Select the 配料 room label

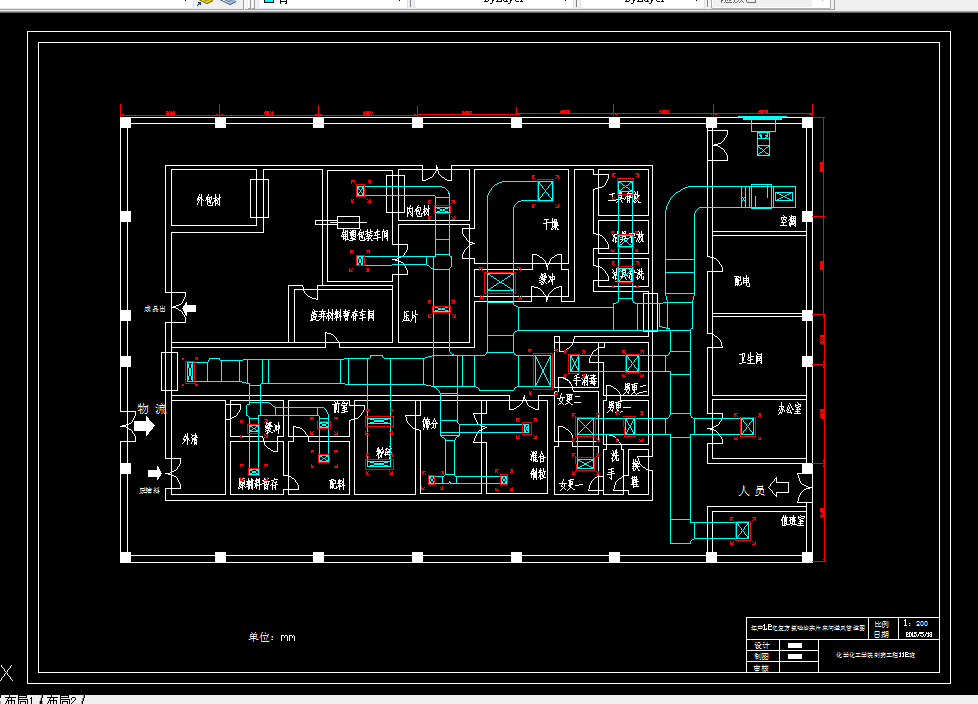337,484
